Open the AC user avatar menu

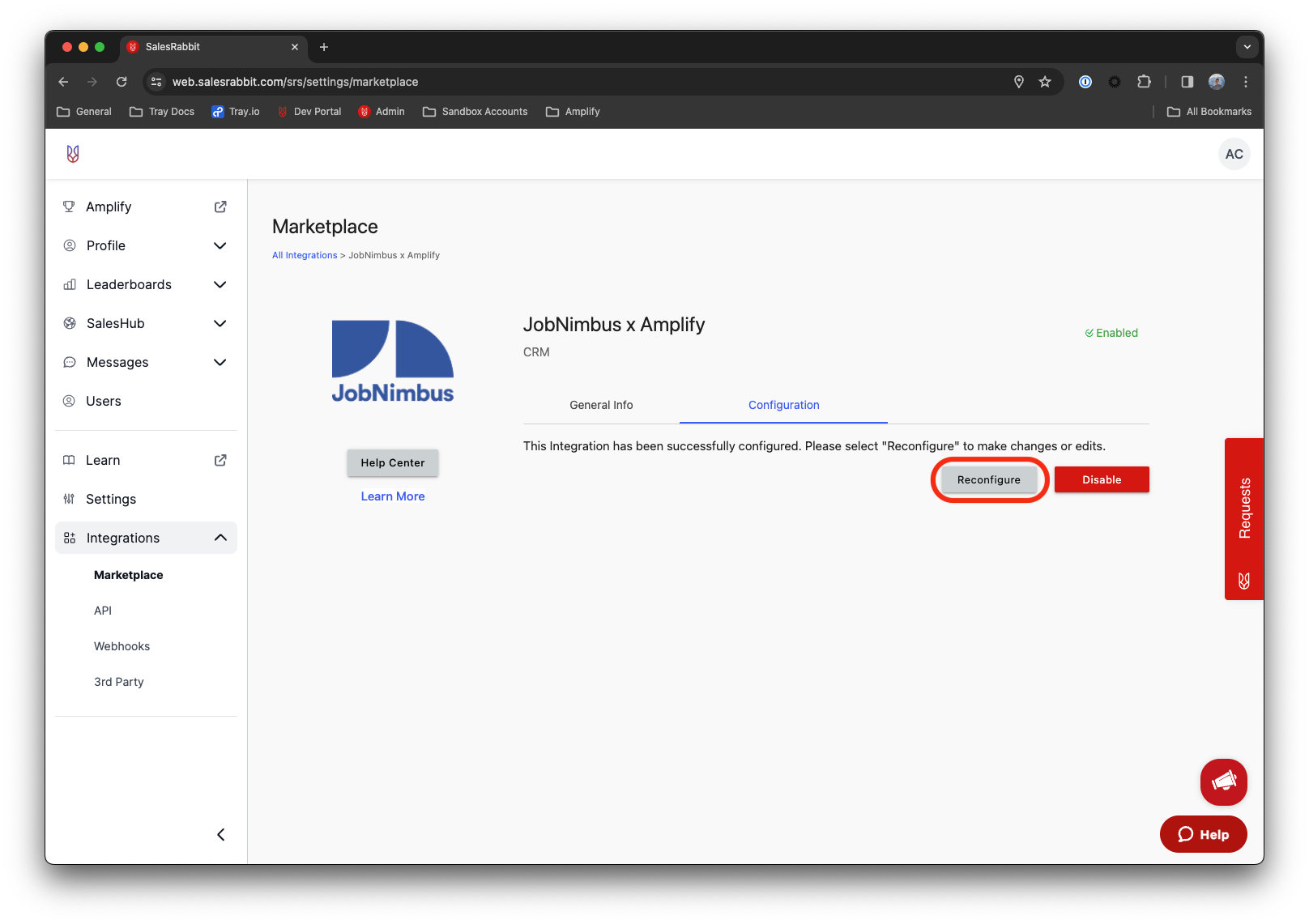tap(1234, 154)
